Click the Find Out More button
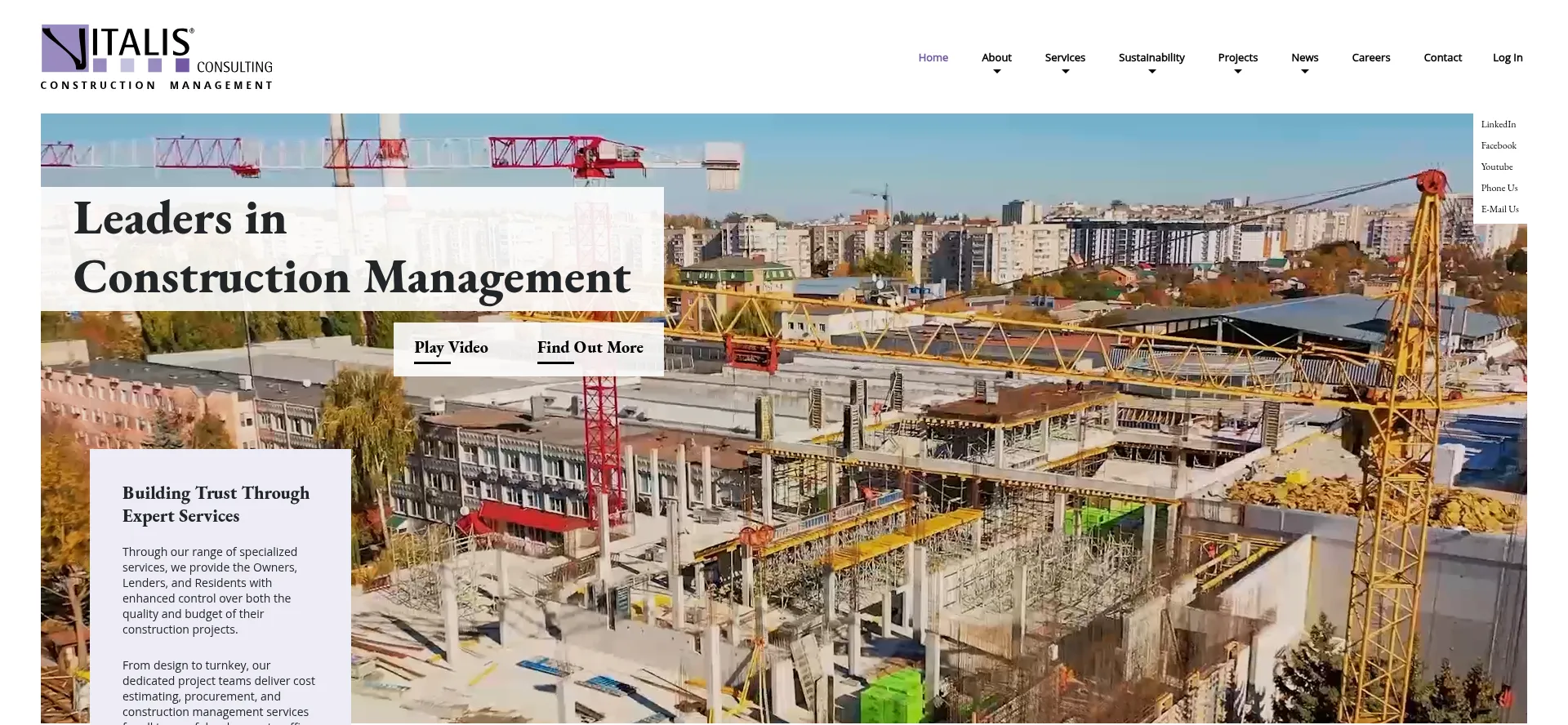The height and width of the screenshot is (725, 1568). 590,348
